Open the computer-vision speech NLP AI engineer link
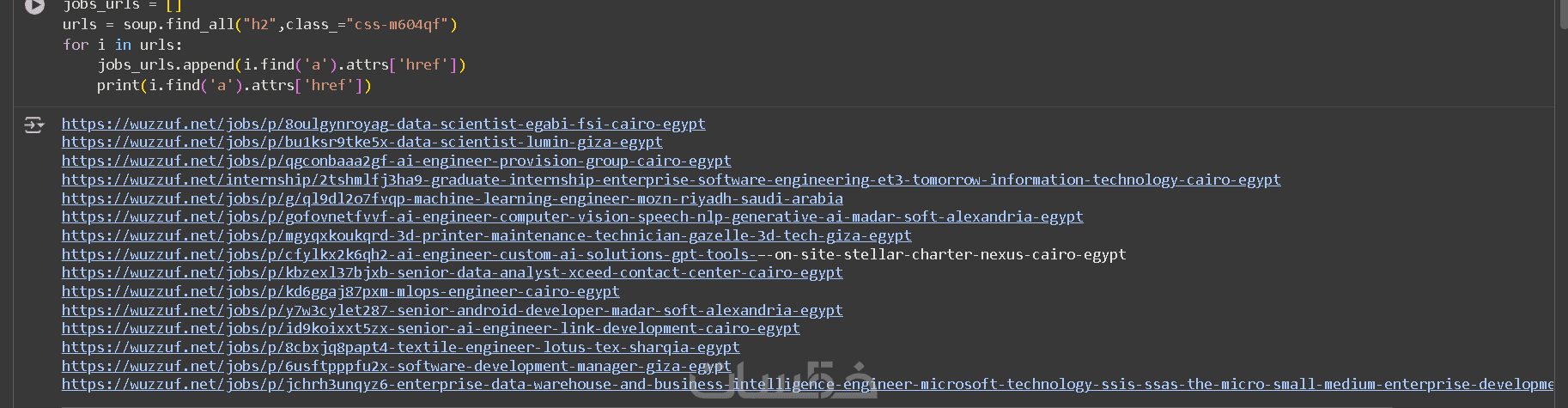 (572, 217)
